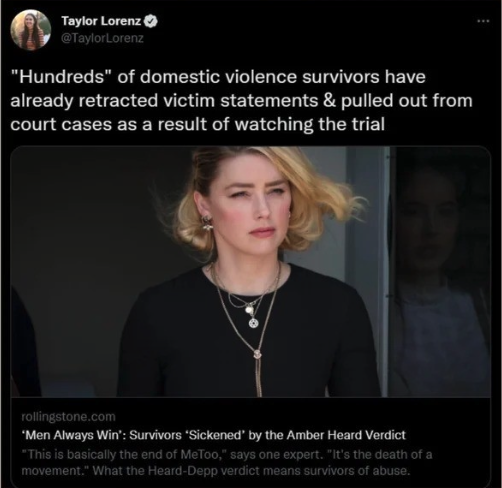Viewport: 502px width, 488px height.
Task: Click the Rolling Stone article preview image
Action: click(251, 272)
